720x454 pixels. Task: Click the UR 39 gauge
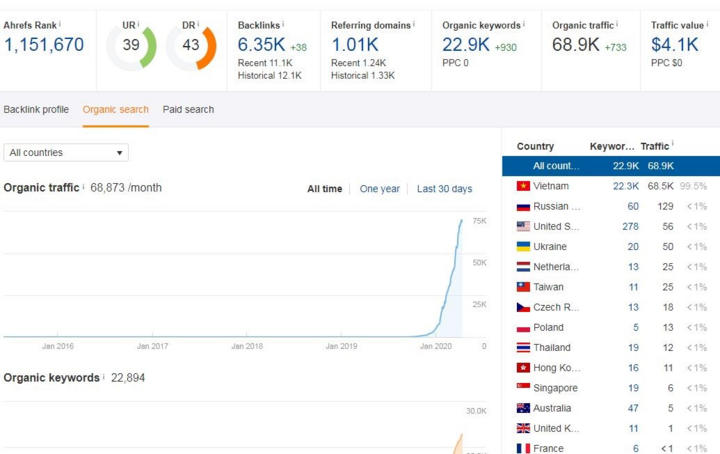click(131, 46)
